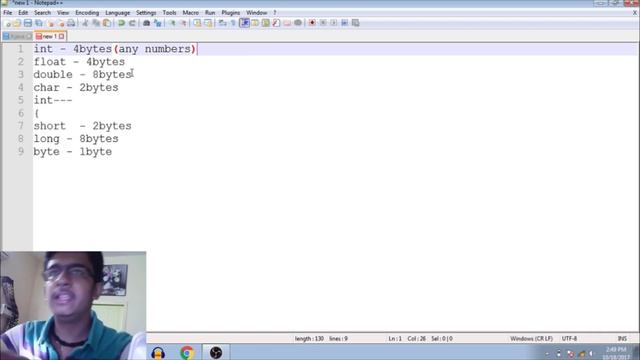
Task: Open the Window menu
Action: point(256,13)
